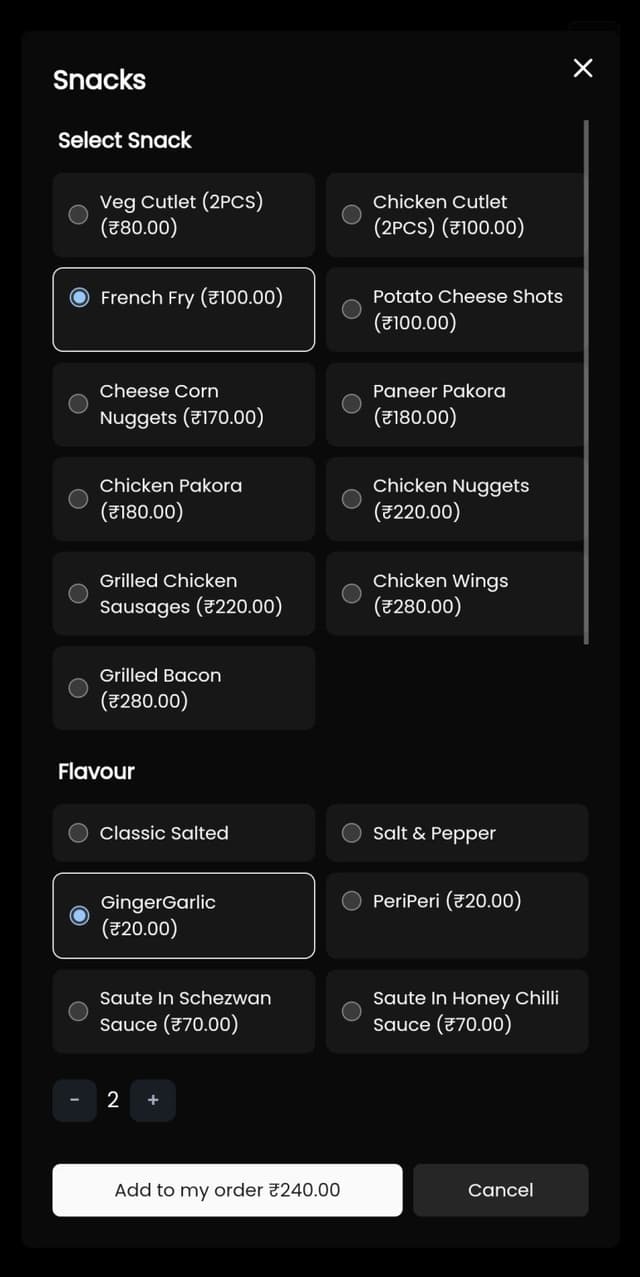640x1277 pixels.
Task: Pick Potato Cheese Shots snack
Action: (352, 309)
